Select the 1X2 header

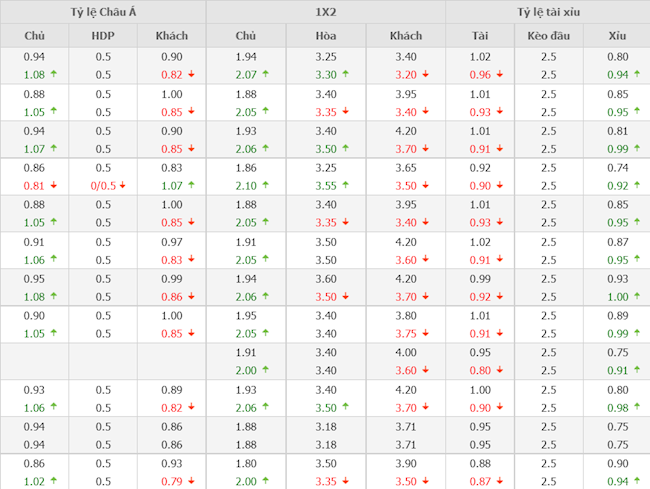point(325,12)
